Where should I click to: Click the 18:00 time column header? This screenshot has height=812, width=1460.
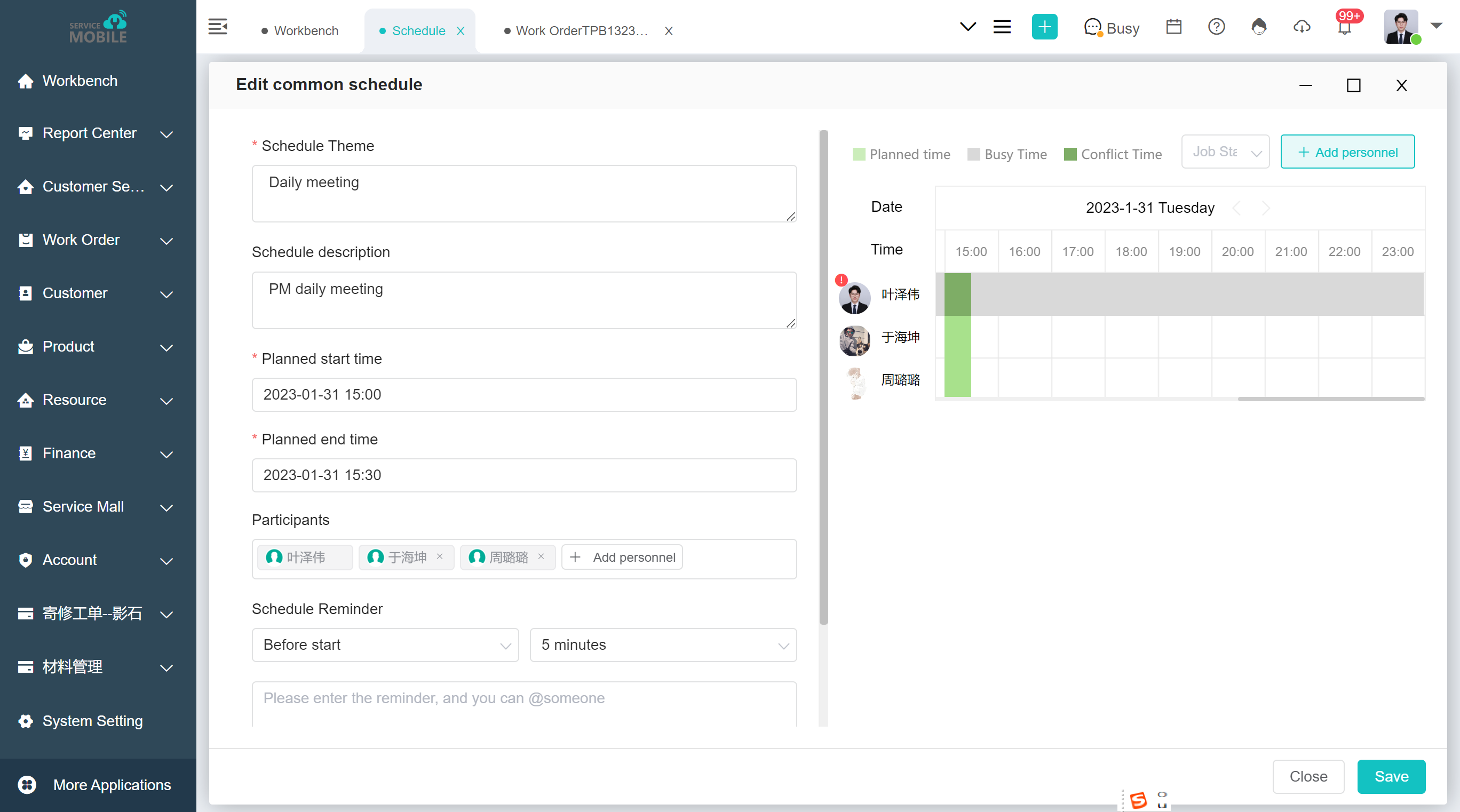pyautogui.click(x=1131, y=252)
